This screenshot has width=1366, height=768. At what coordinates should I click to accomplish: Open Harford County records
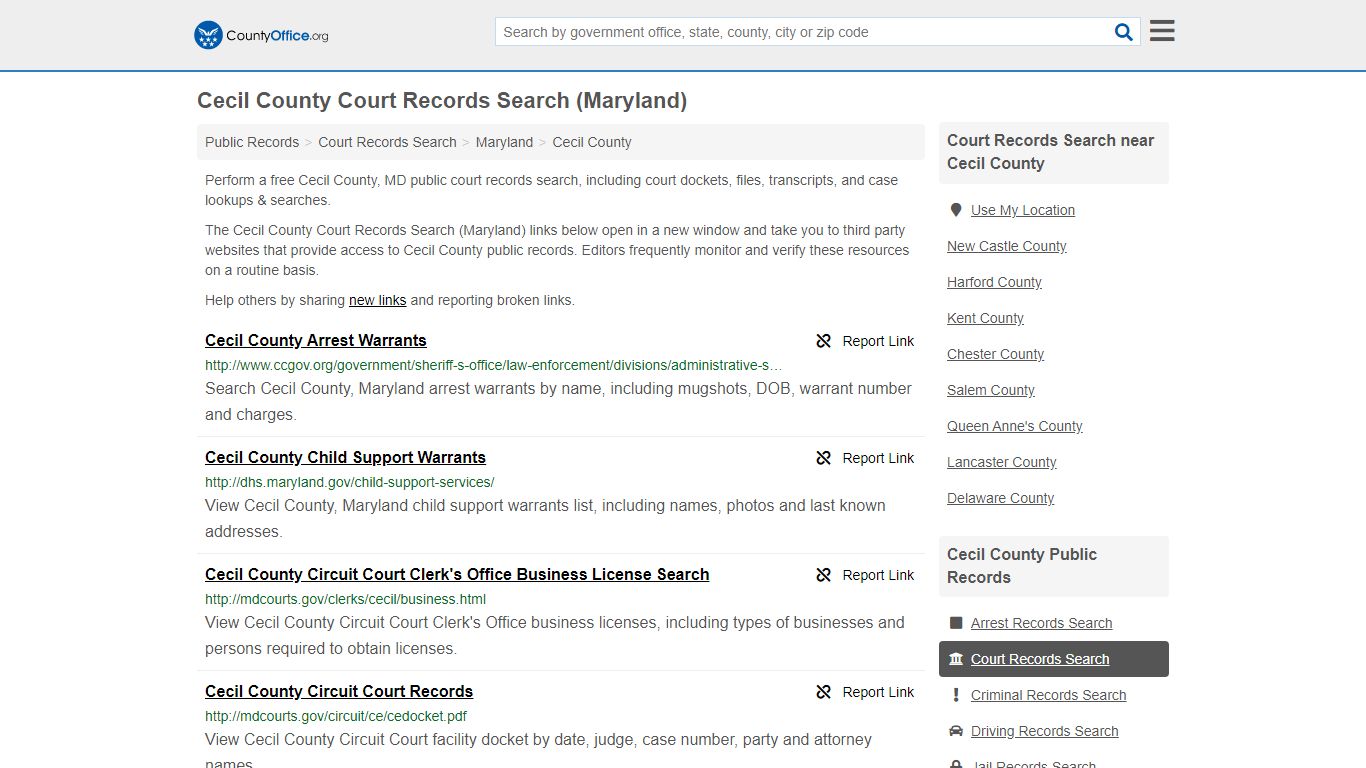pyautogui.click(x=994, y=282)
